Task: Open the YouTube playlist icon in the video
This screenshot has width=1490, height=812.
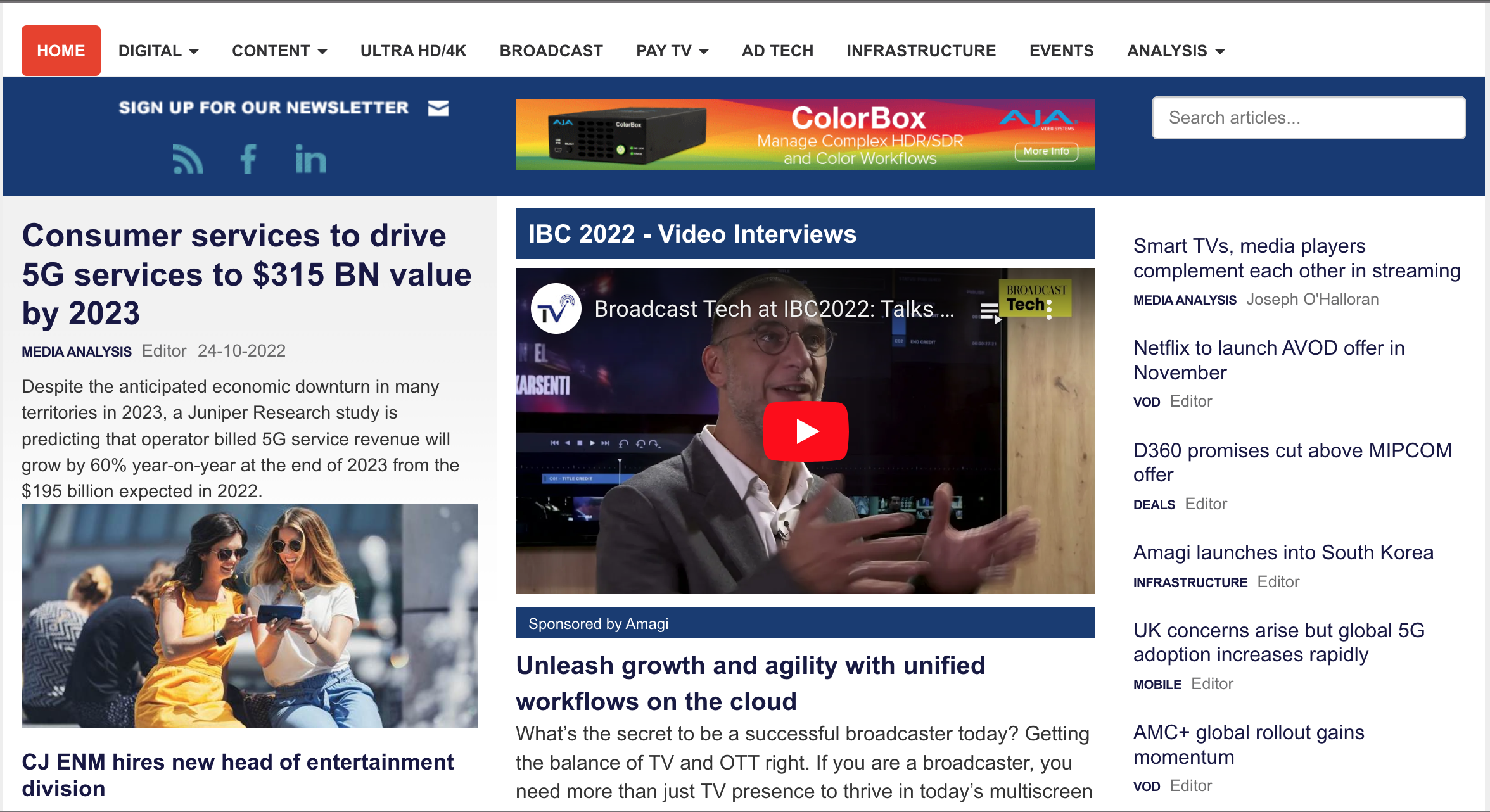Action: tap(990, 310)
